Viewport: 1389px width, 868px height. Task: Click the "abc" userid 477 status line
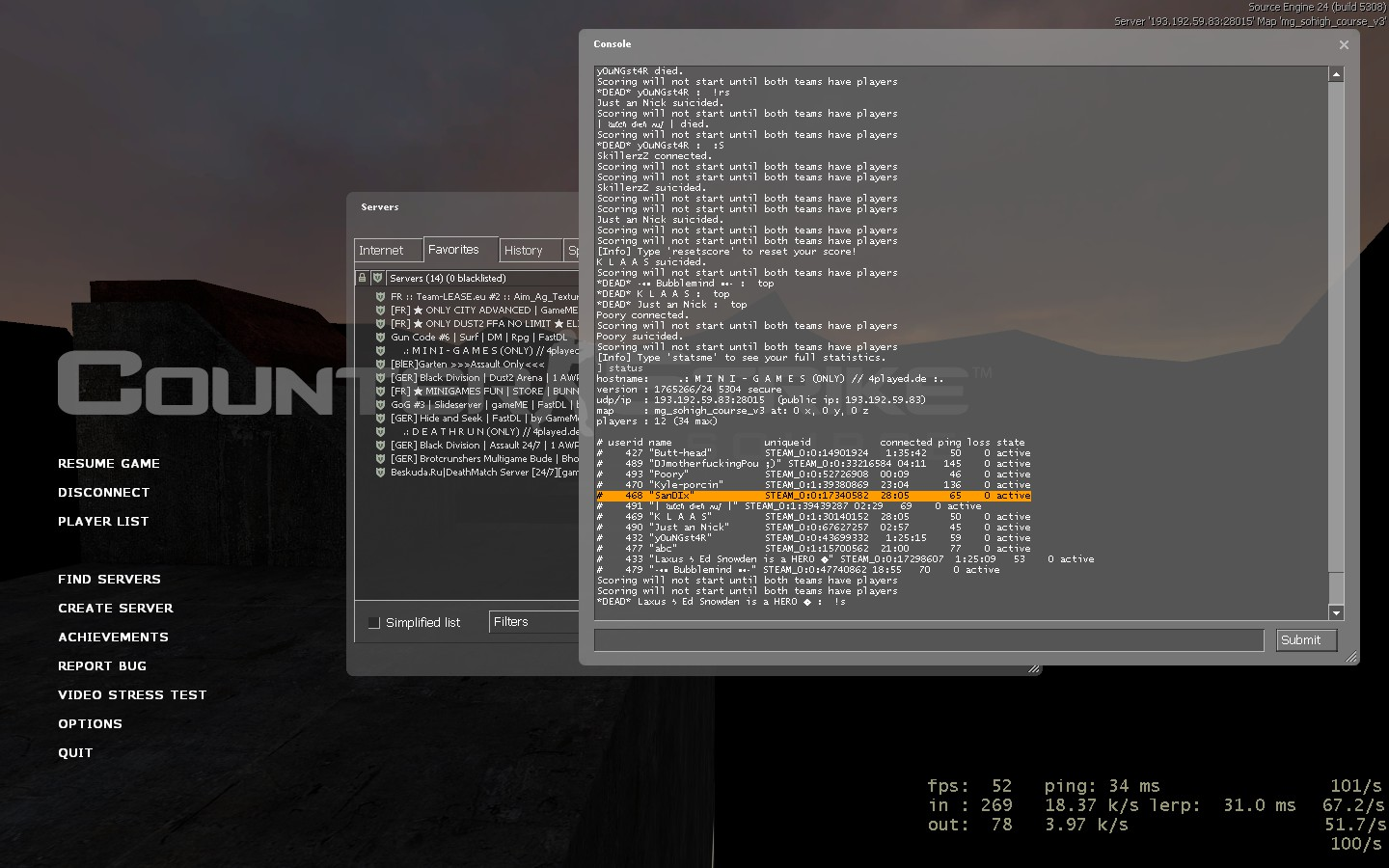[813, 549]
